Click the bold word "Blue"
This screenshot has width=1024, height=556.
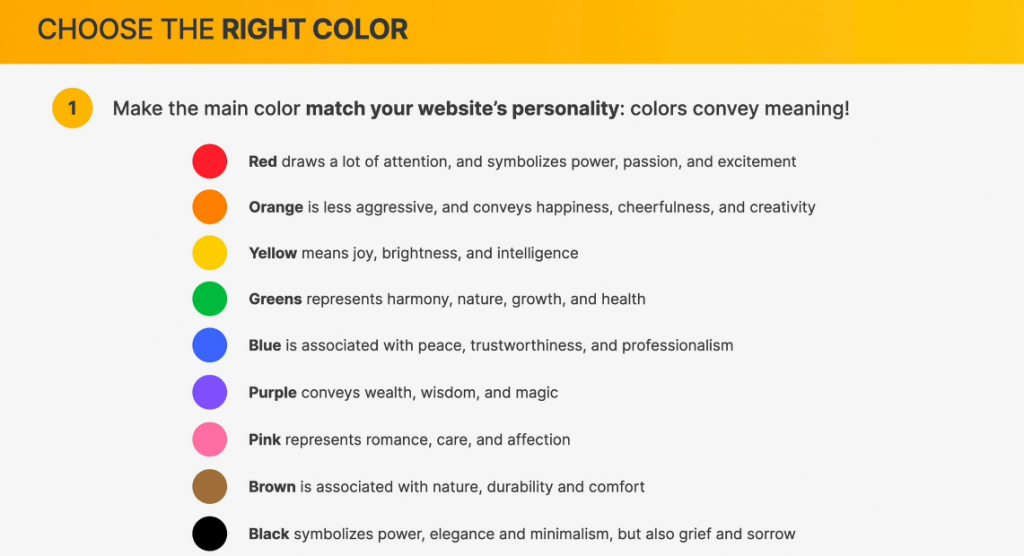(x=265, y=345)
